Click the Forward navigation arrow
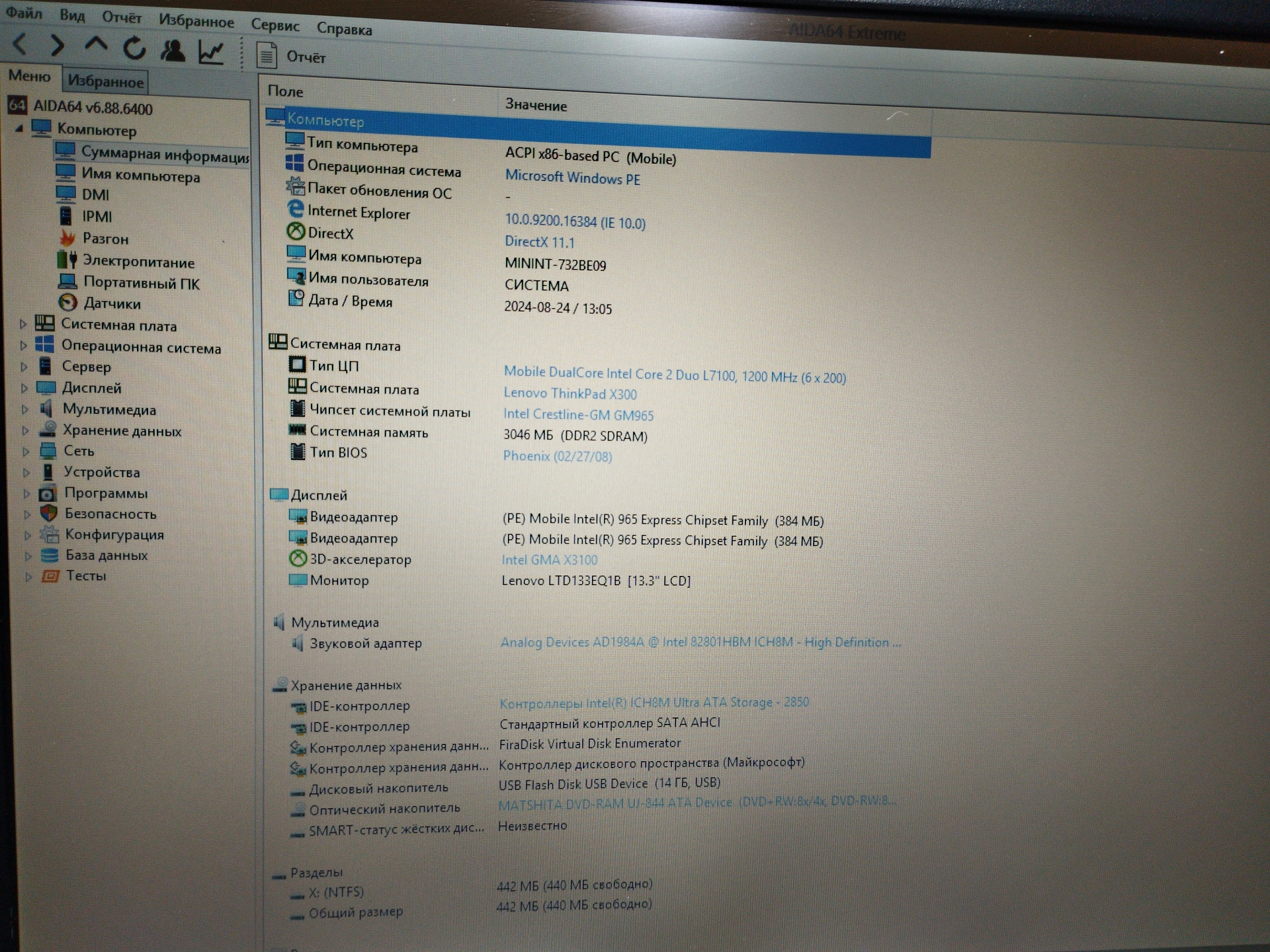 58,46
